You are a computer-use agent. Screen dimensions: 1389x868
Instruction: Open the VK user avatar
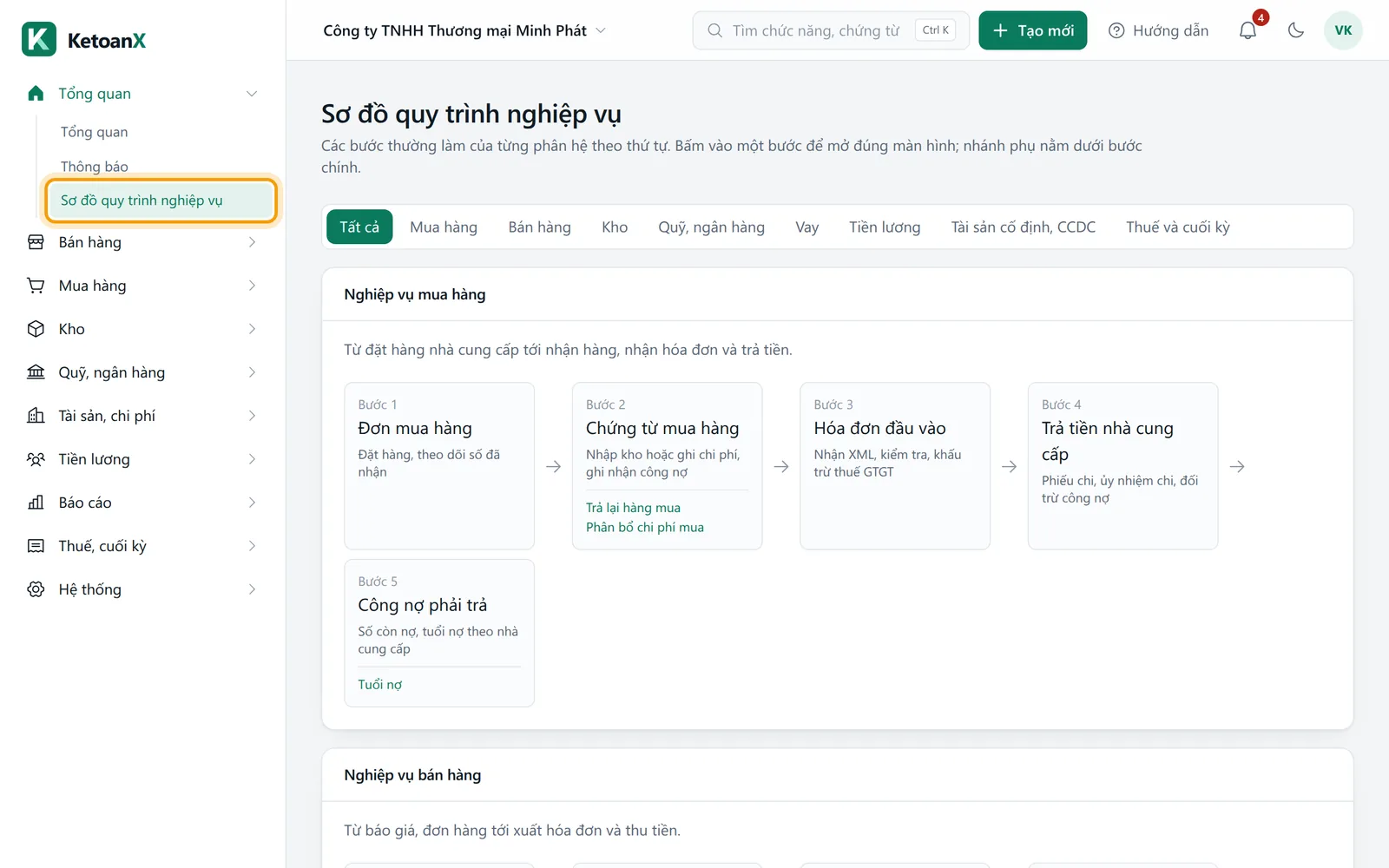[x=1343, y=30]
